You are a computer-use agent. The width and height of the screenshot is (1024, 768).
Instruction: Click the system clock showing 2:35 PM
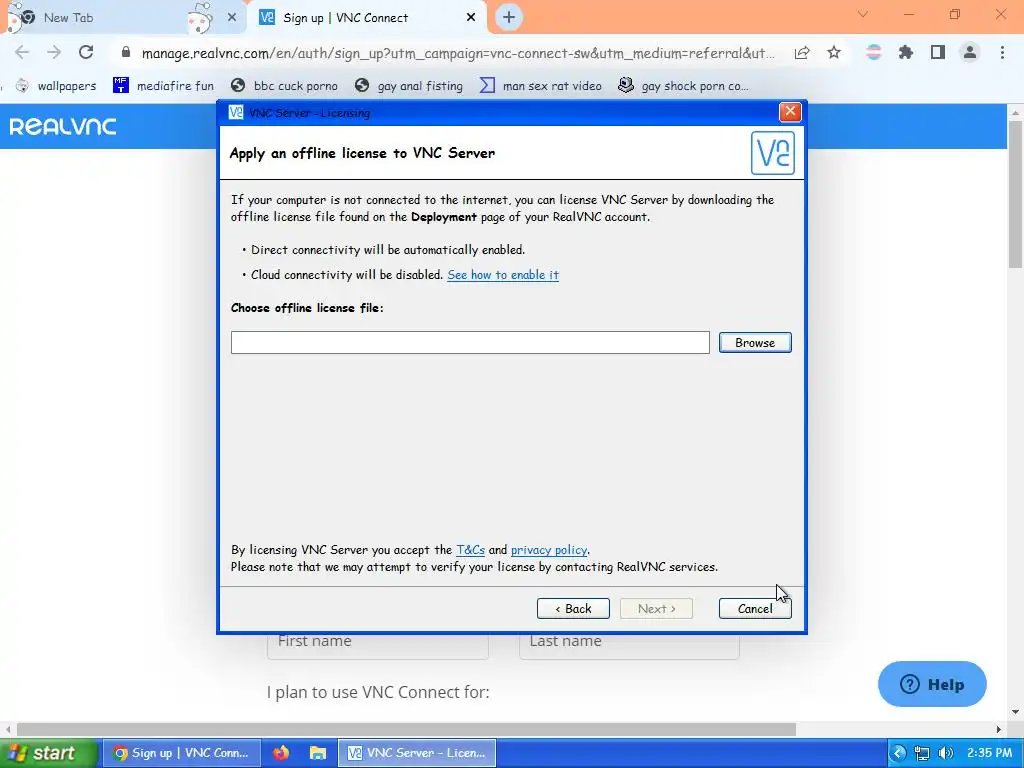tap(989, 753)
